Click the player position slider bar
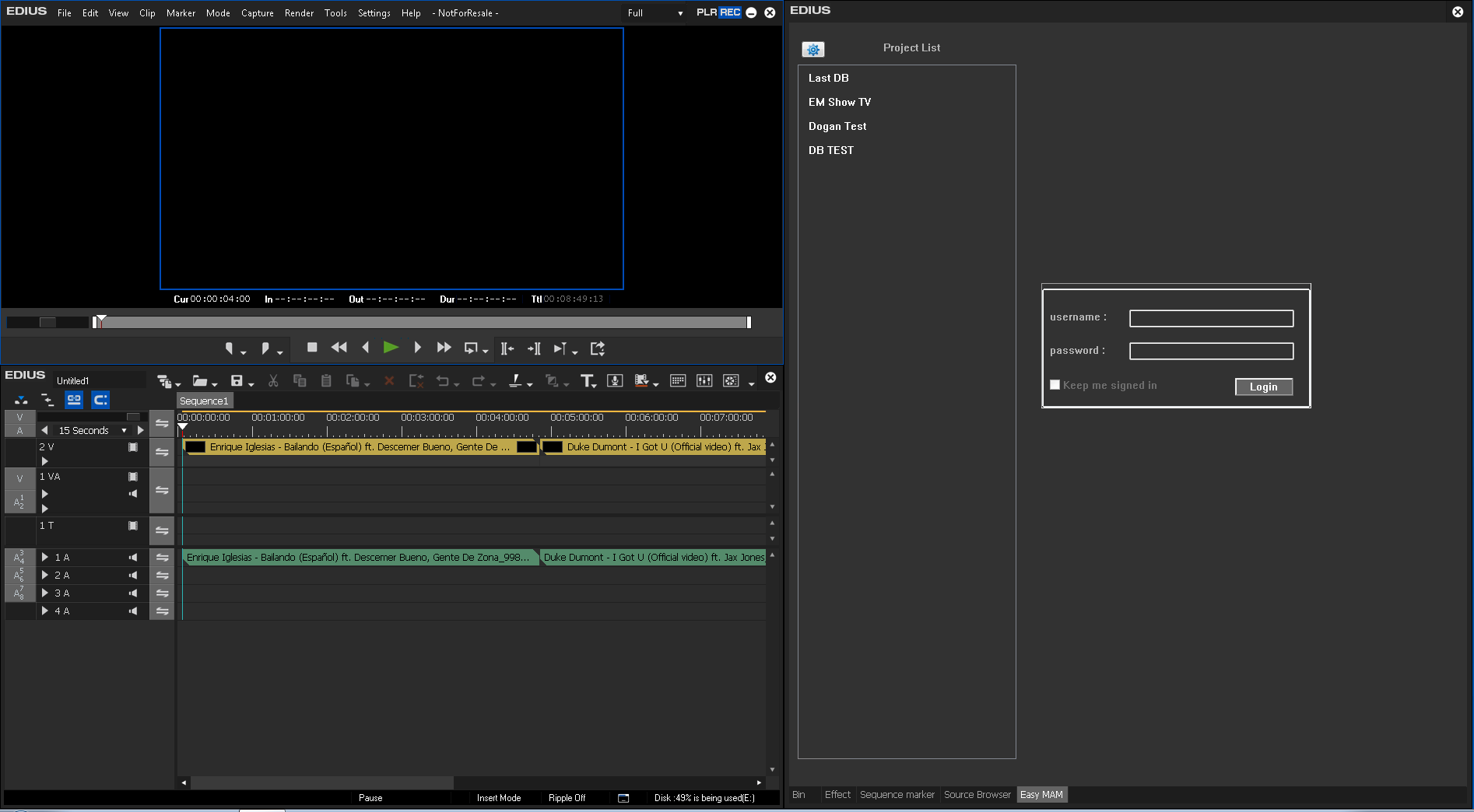The height and width of the screenshot is (812, 1474). point(421,322)
